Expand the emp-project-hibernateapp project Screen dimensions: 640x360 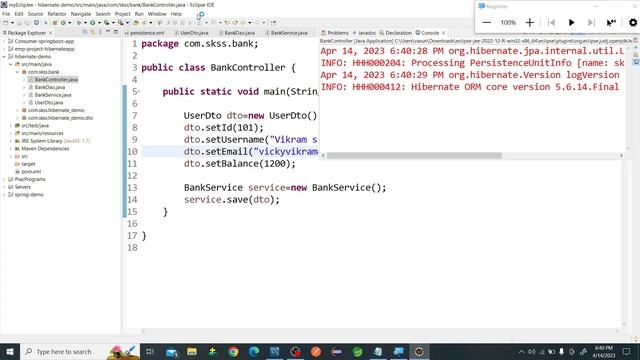click(4, 49)
